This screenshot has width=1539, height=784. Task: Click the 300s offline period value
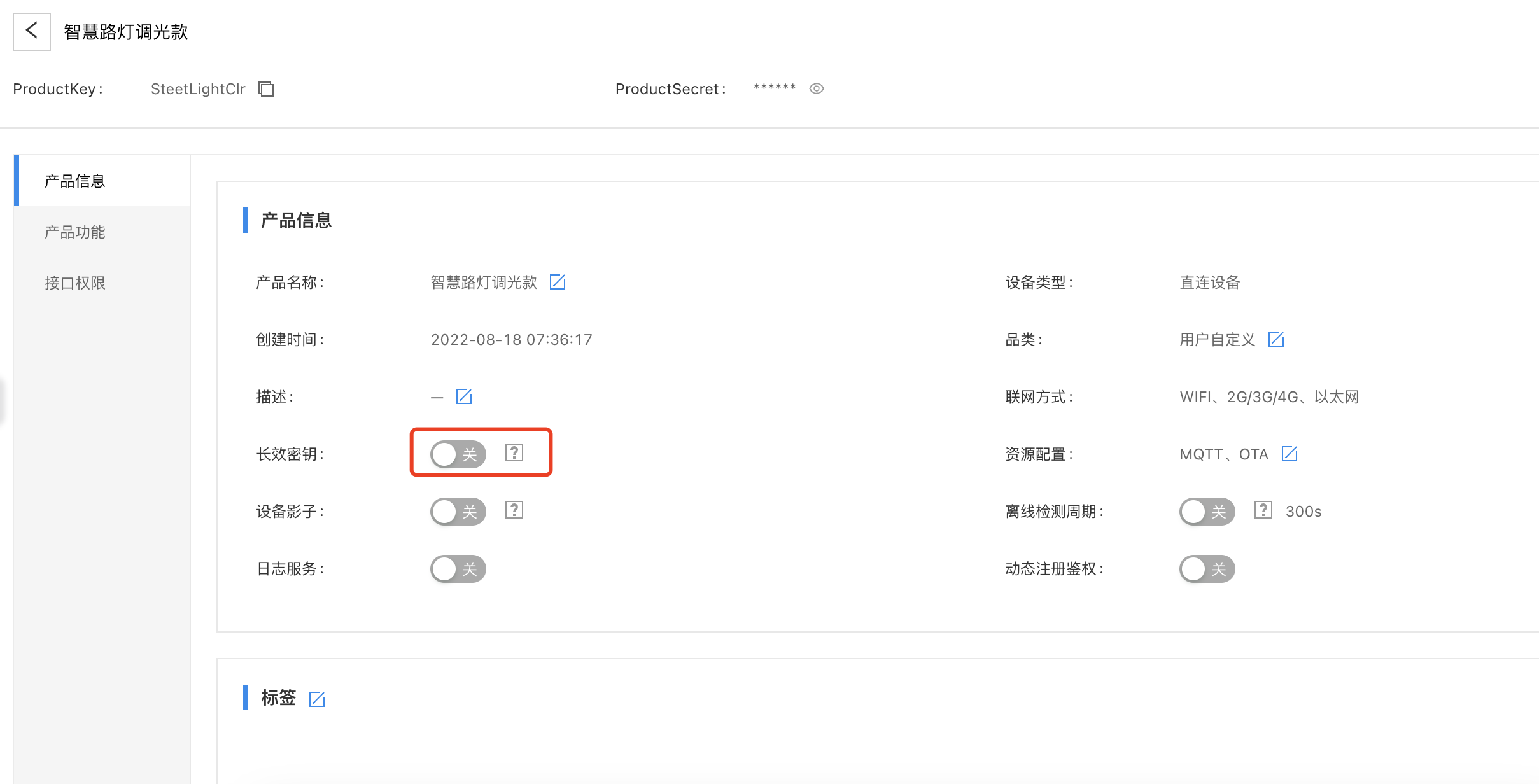(1304, 512)
